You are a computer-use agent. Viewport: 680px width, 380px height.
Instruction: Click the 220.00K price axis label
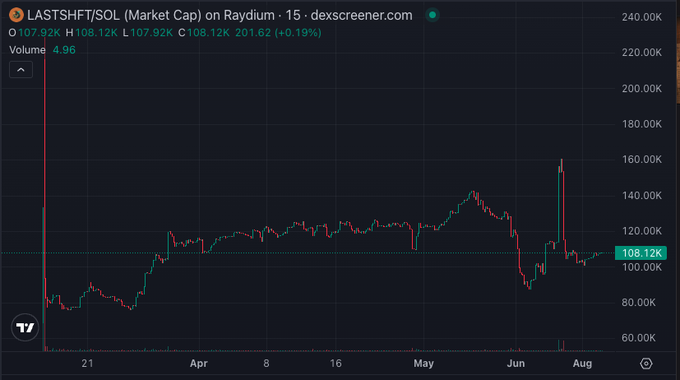(x=641, y=52)
